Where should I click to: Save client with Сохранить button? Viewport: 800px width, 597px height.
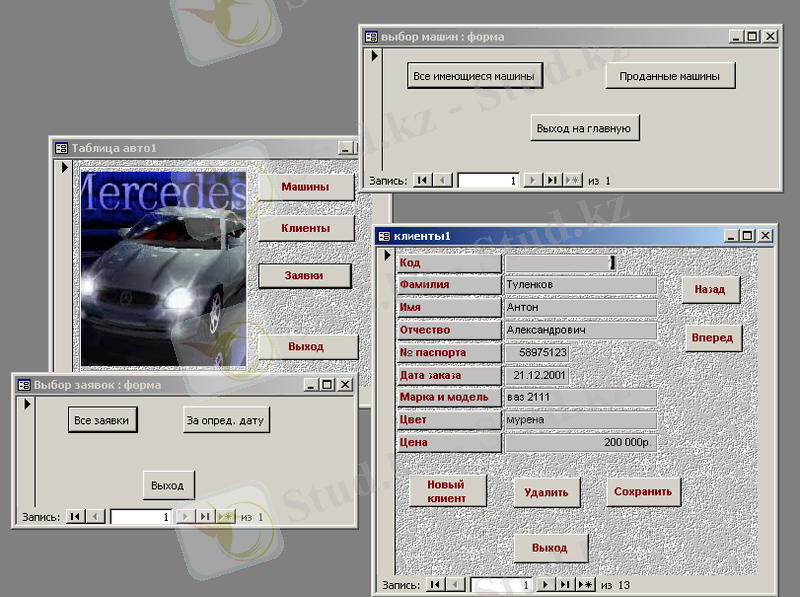coord(643,491)
